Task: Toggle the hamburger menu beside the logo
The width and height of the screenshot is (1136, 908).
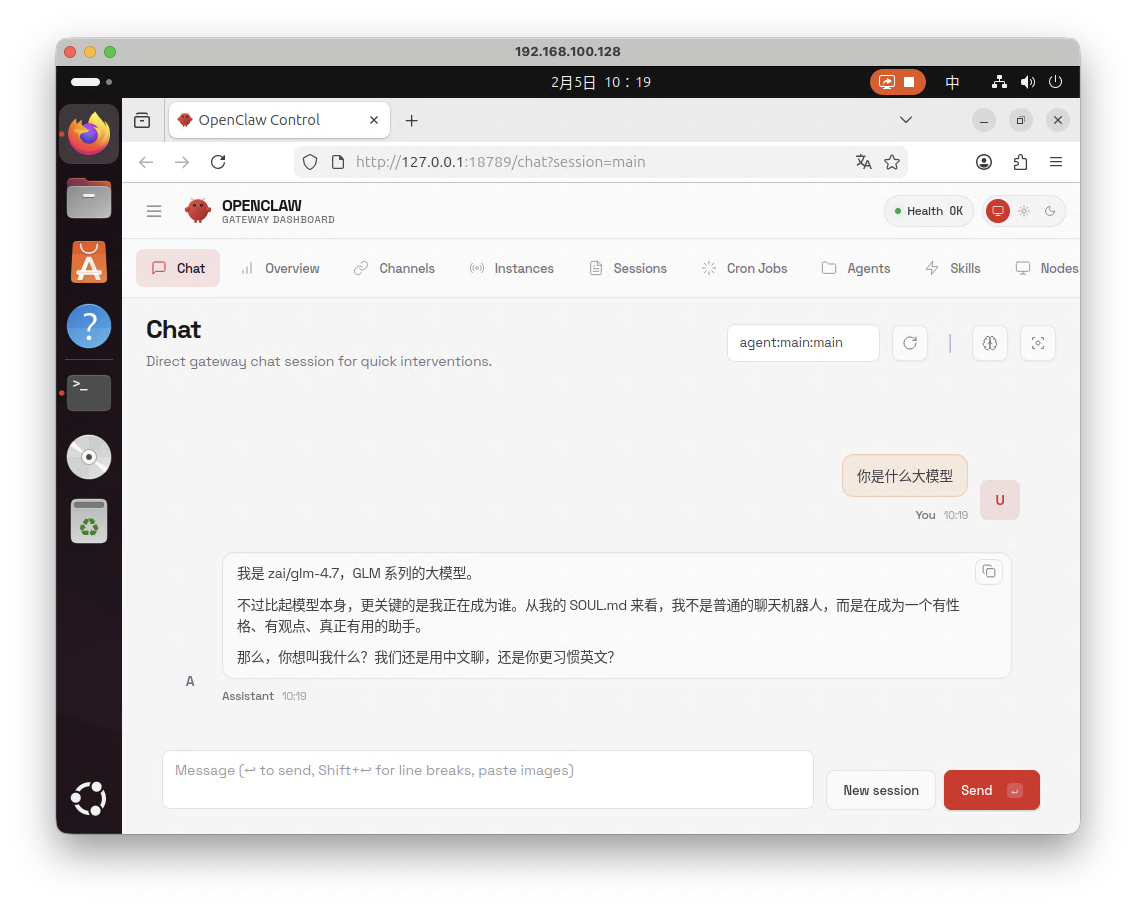Action: [154, 211]
